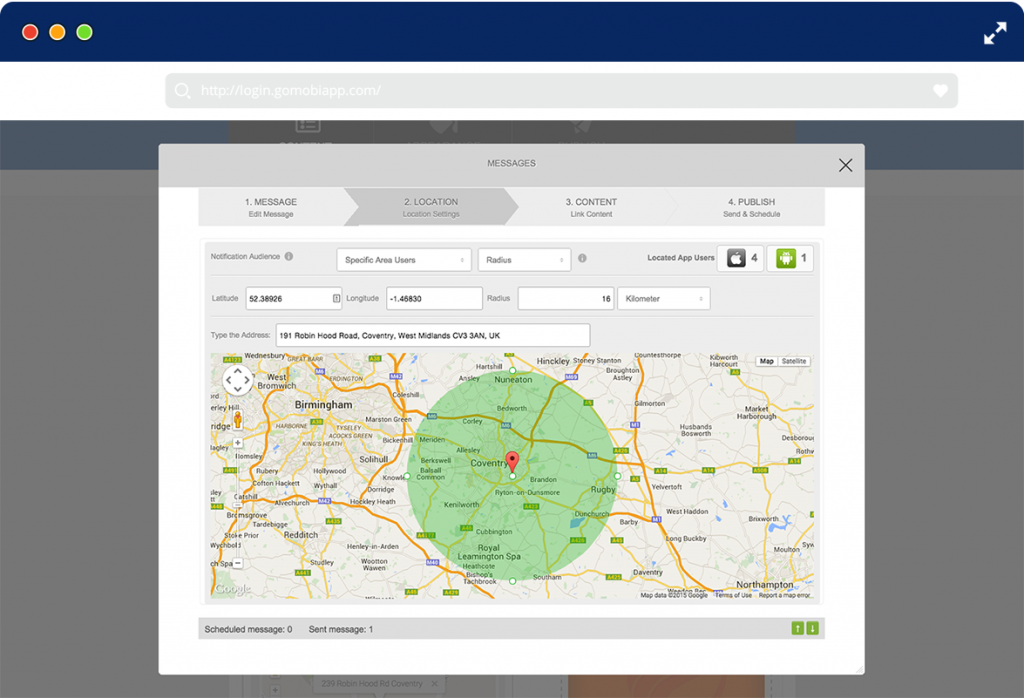The height and width of the screenshot is (698, 1024).
Task: Go to the 1. Message step
Action: (271, 207)
